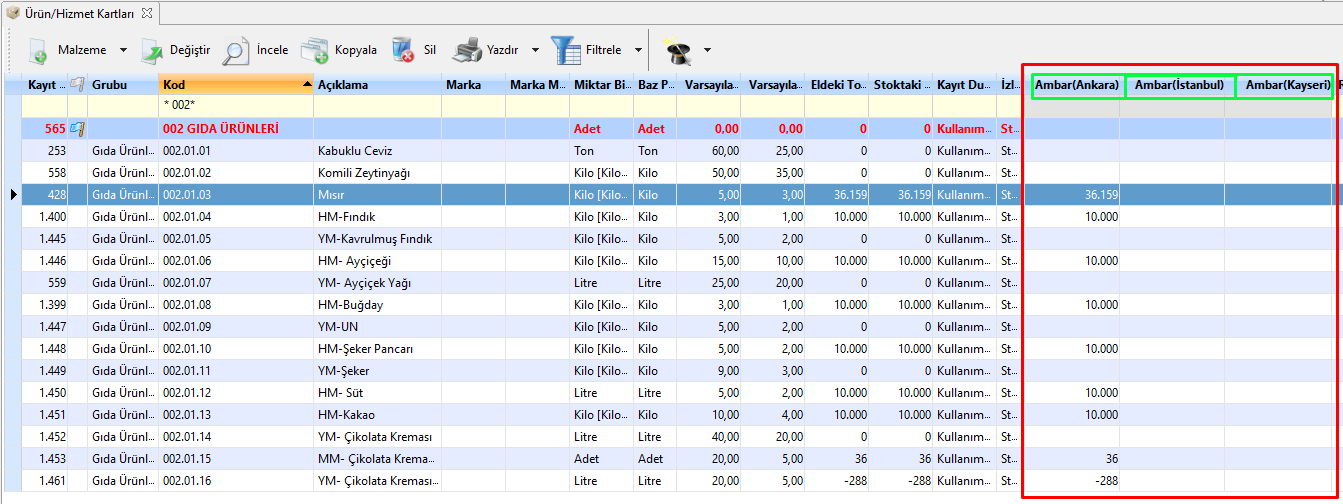Image resolution: width=1343 pixels, height=504 pixels.
Task: Open İncele magnifier icon
Action: point(236,50)
